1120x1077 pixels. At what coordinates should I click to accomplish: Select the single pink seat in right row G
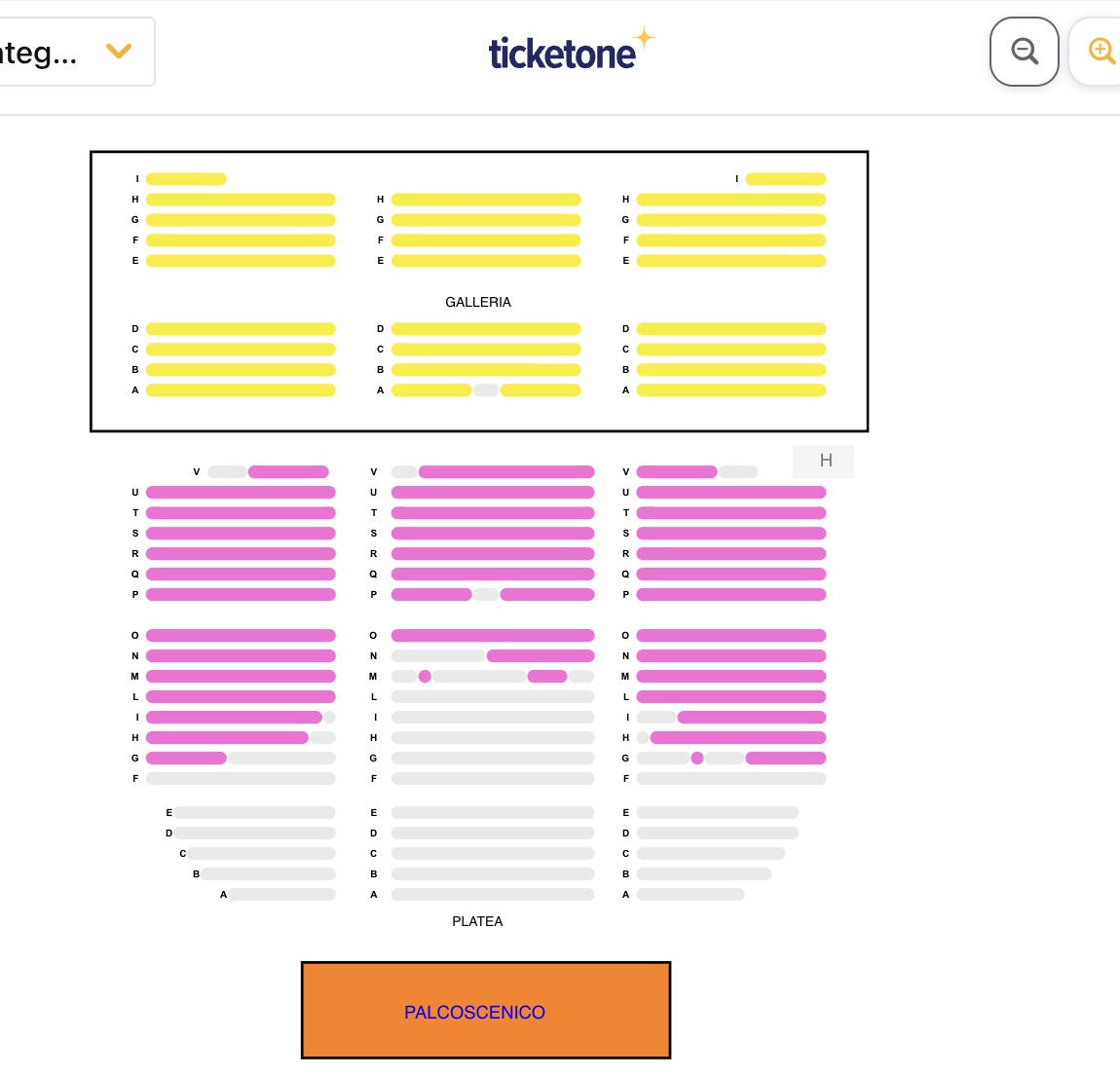click(x=697, y=759)
